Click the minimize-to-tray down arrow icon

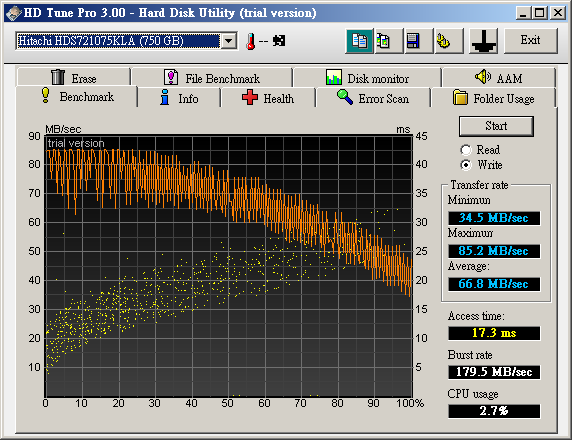tap(483, 40)
